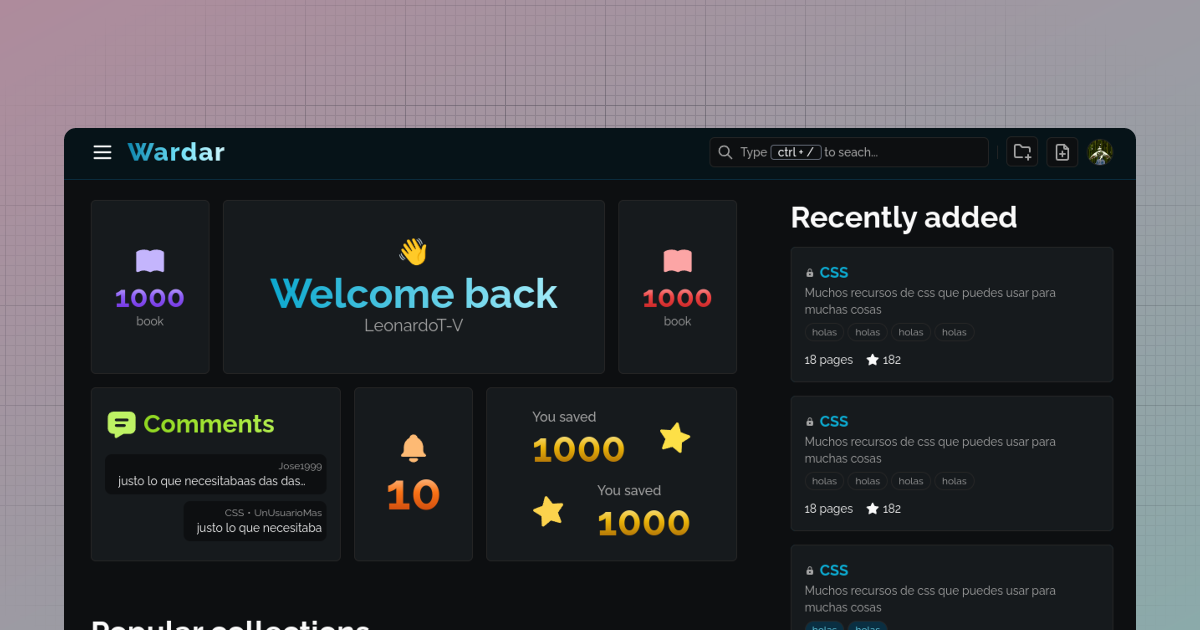Open the user profile avatar
The height and width of the screenshot is (630, 1200).
point(1100,152)
